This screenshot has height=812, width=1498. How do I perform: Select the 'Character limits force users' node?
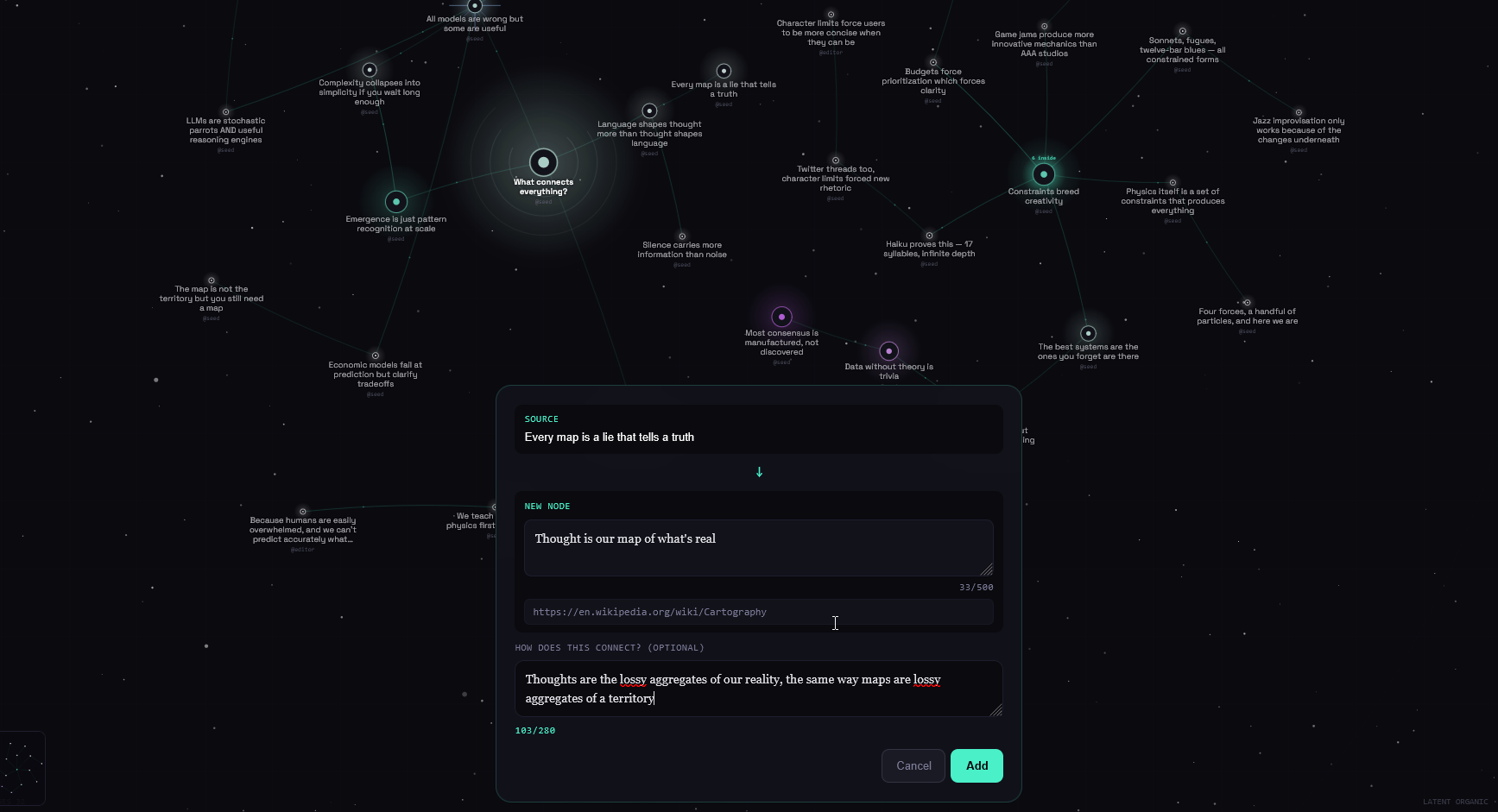[x=831, y=15]
